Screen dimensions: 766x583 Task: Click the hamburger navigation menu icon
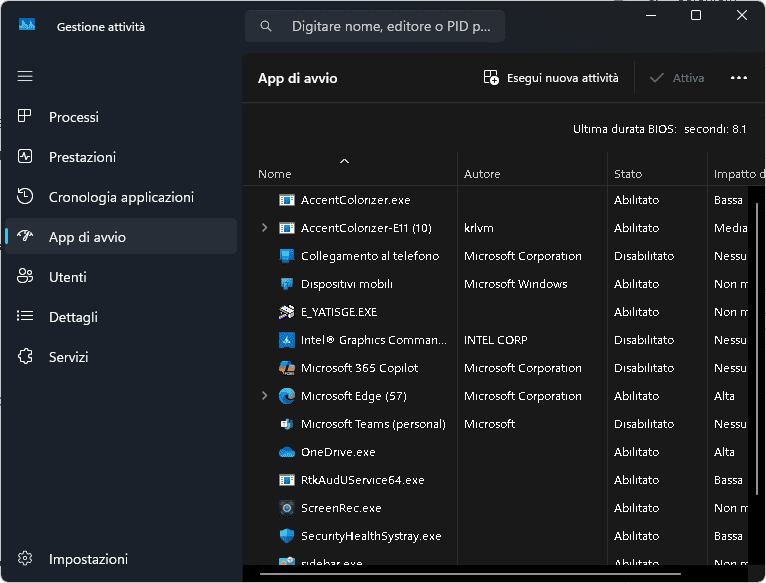tap(25, 76)
